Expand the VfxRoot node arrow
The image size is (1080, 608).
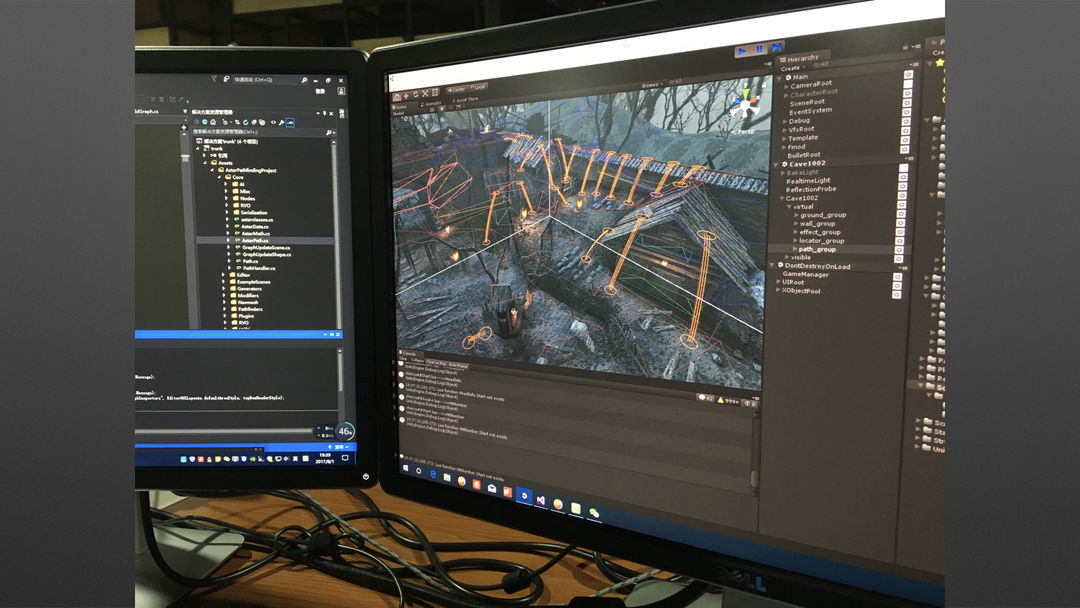785,129
